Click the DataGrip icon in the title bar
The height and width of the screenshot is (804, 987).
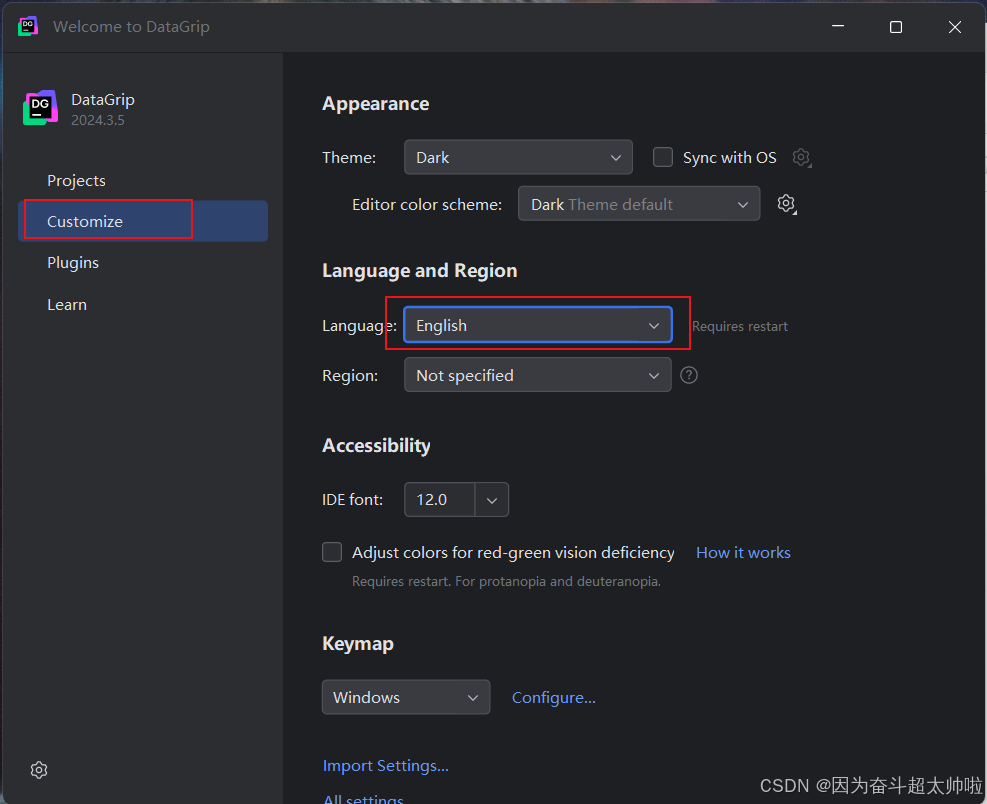[x=28, y=26]
